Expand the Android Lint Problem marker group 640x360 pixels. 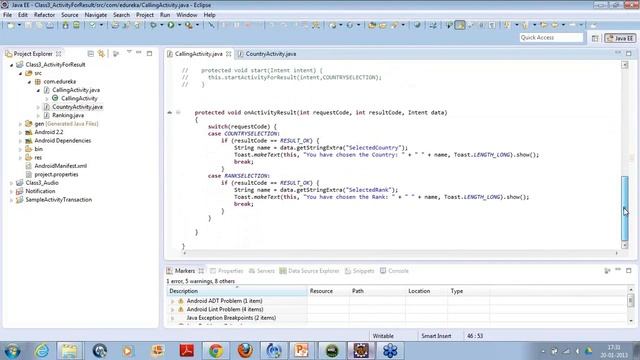[172, 310]
